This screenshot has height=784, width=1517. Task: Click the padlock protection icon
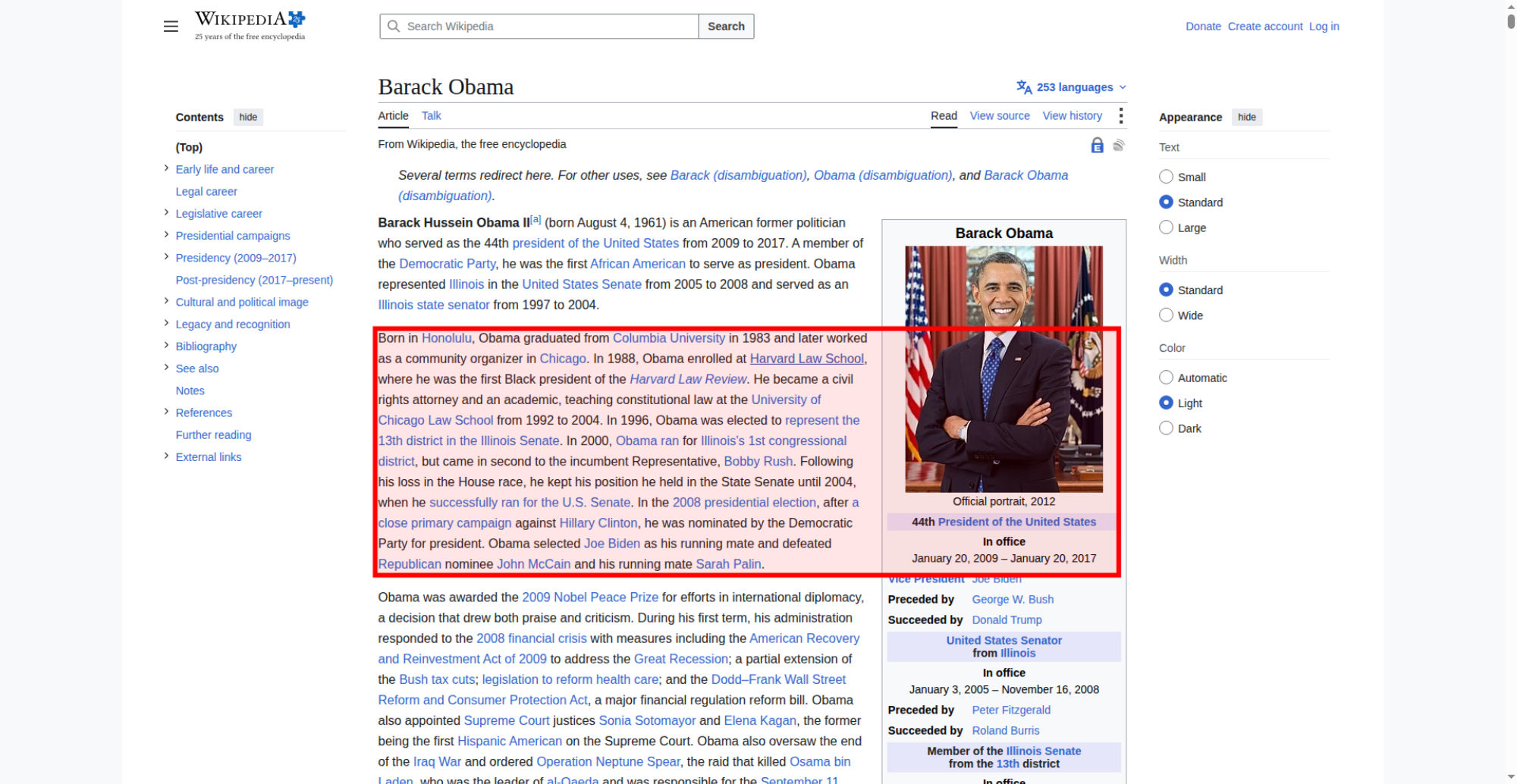coord(1097,145)
